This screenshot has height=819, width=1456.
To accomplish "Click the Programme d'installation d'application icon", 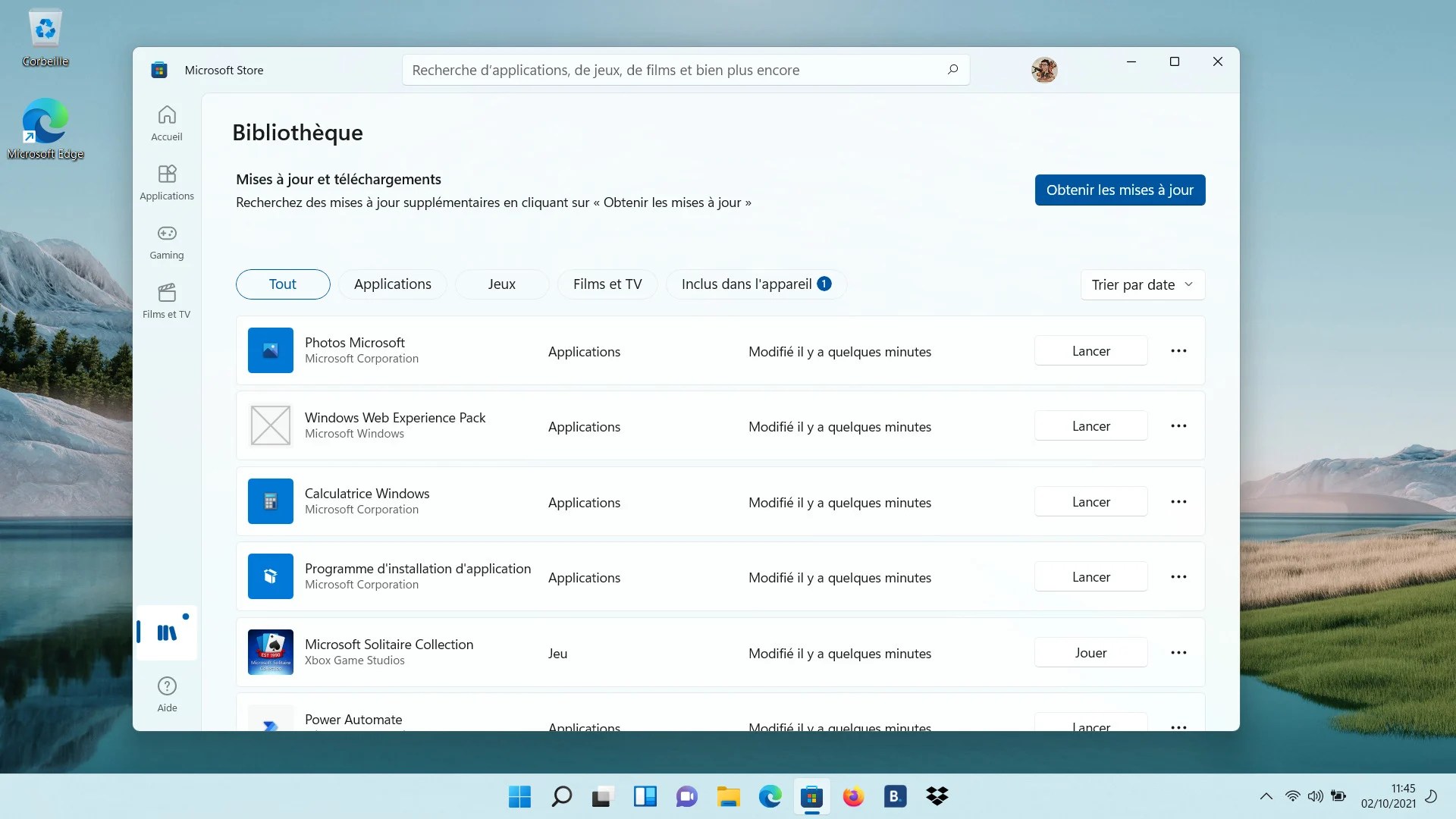I will [x=271, y=576].
